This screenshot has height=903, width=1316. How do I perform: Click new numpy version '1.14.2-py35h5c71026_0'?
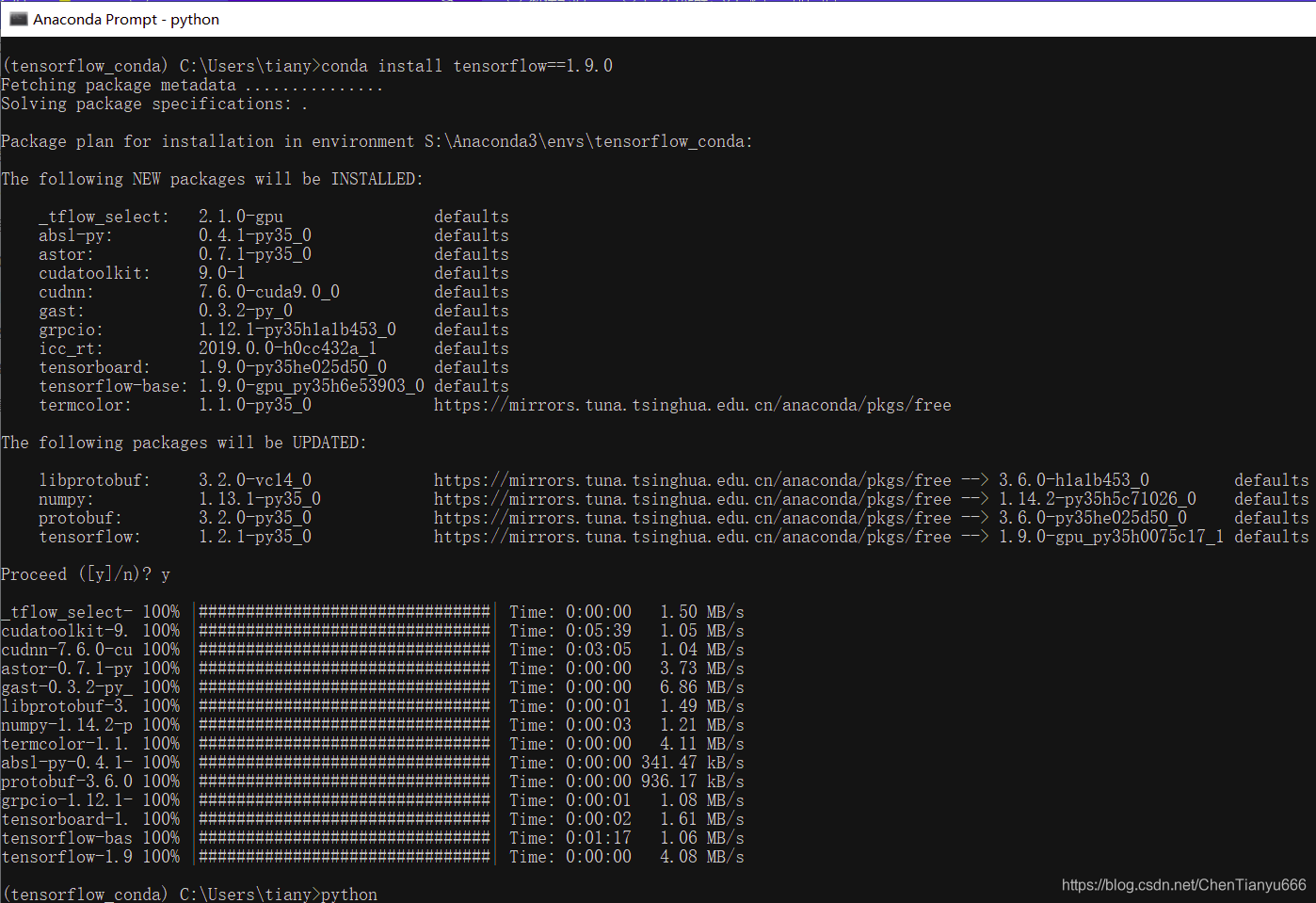click(x=1098, y=499)
